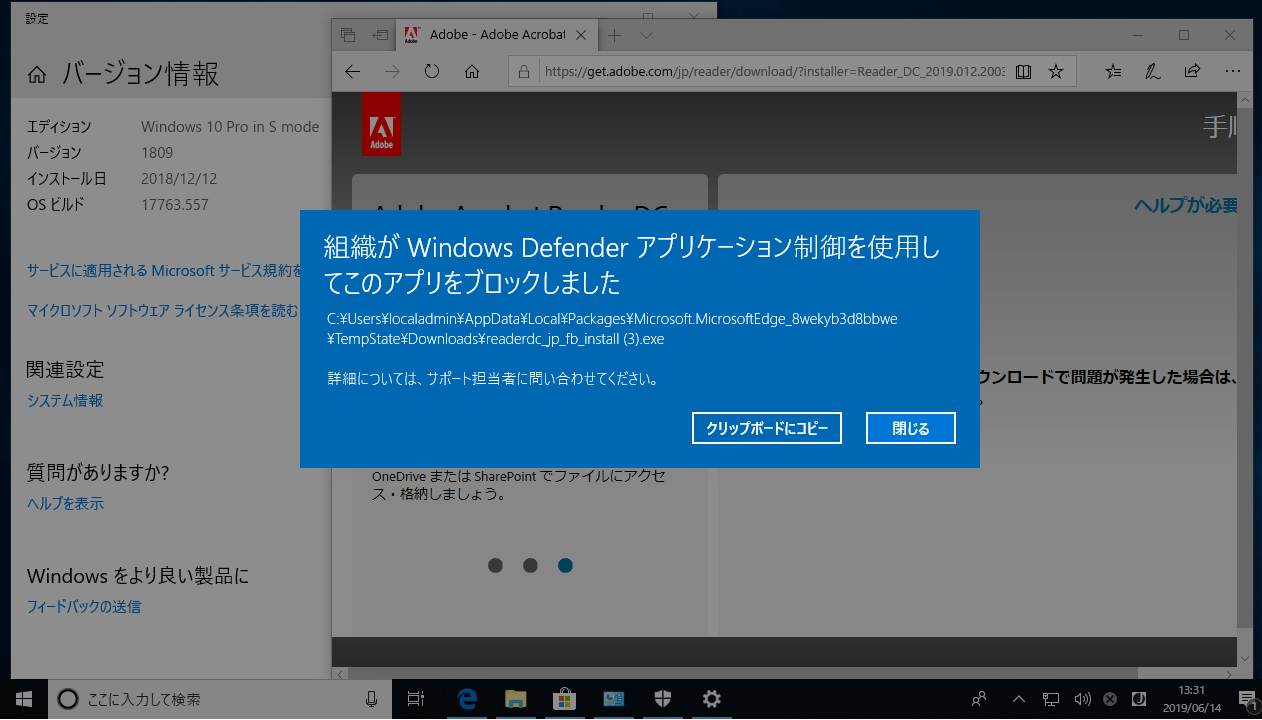Refresh the Adobe download page
This screenshot has width=1262, height=720.
click(x=431, y=71)
